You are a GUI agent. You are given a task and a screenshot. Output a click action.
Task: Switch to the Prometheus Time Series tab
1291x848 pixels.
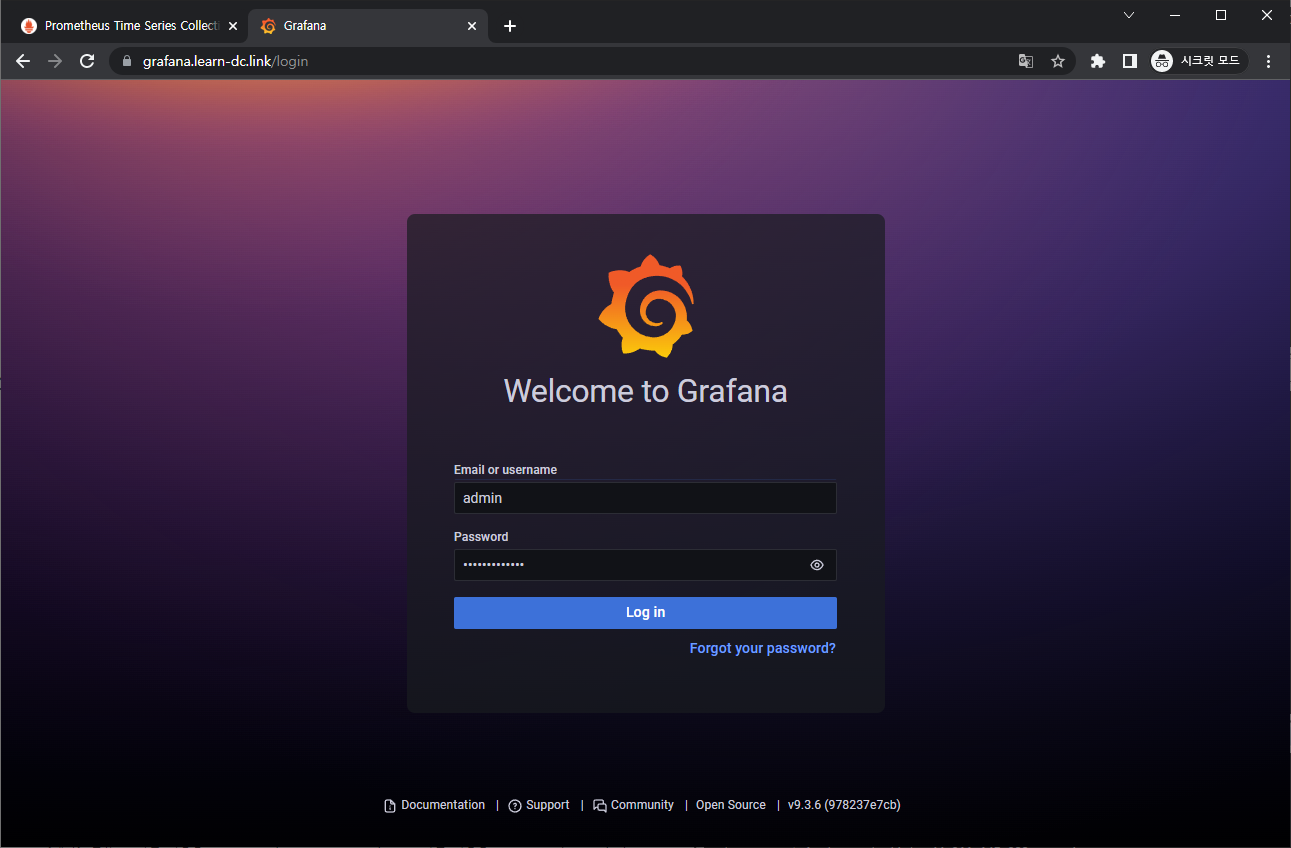click(x=120, y=26)
